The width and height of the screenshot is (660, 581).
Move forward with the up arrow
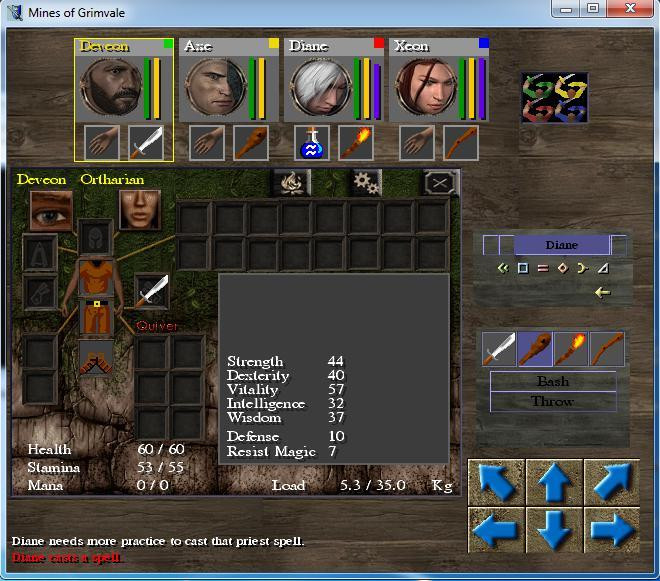coord(554,482)
